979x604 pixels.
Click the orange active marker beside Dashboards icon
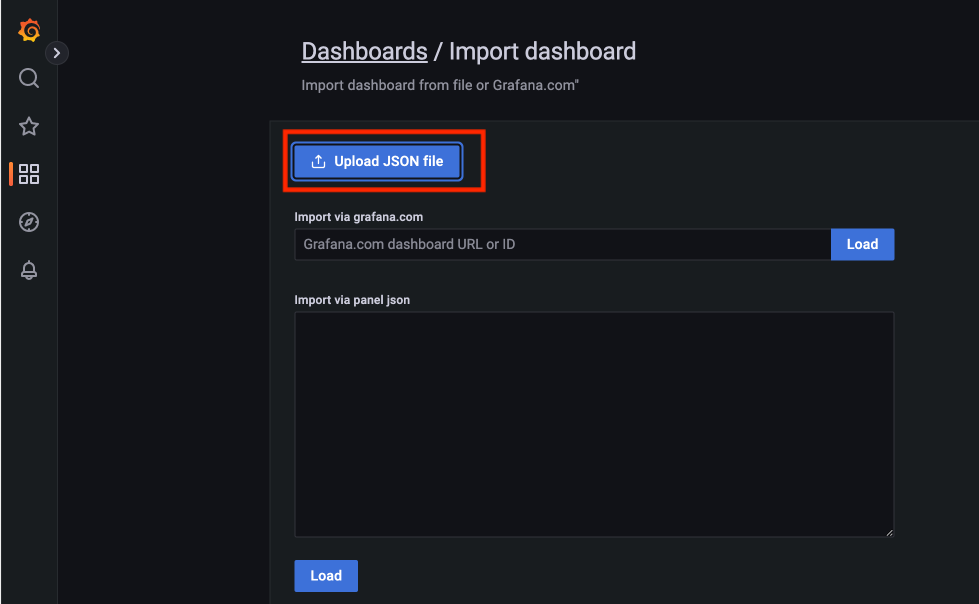point(11,174)
